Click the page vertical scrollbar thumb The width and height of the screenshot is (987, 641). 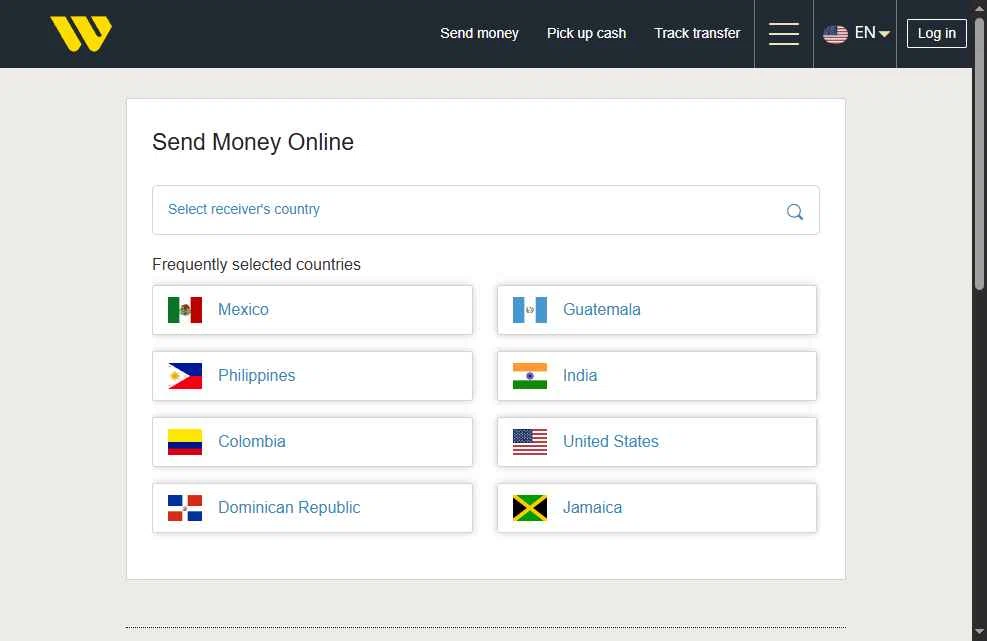pos(979,153)
